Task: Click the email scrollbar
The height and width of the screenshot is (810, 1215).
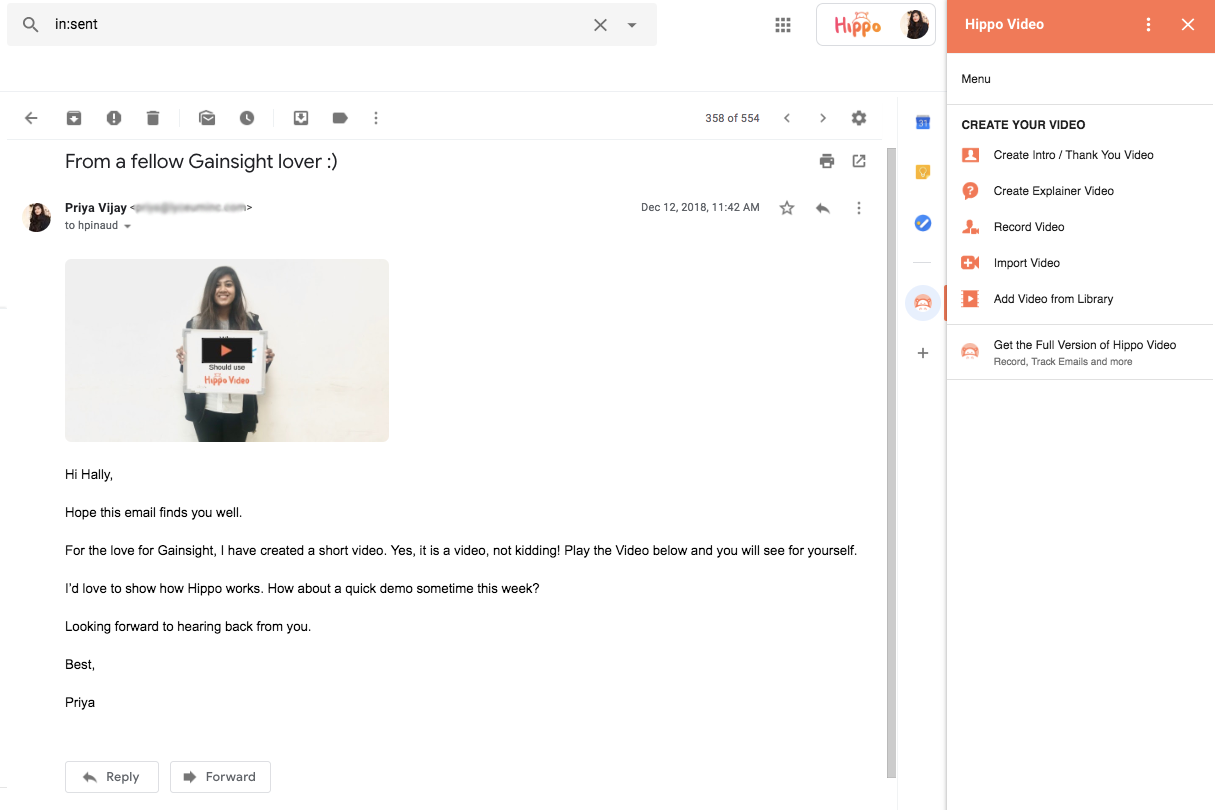Action: tap(891, 460)
